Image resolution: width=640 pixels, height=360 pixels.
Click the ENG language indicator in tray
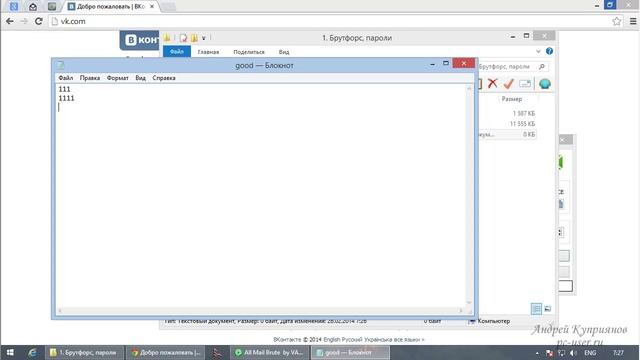[x=590, y=353]
